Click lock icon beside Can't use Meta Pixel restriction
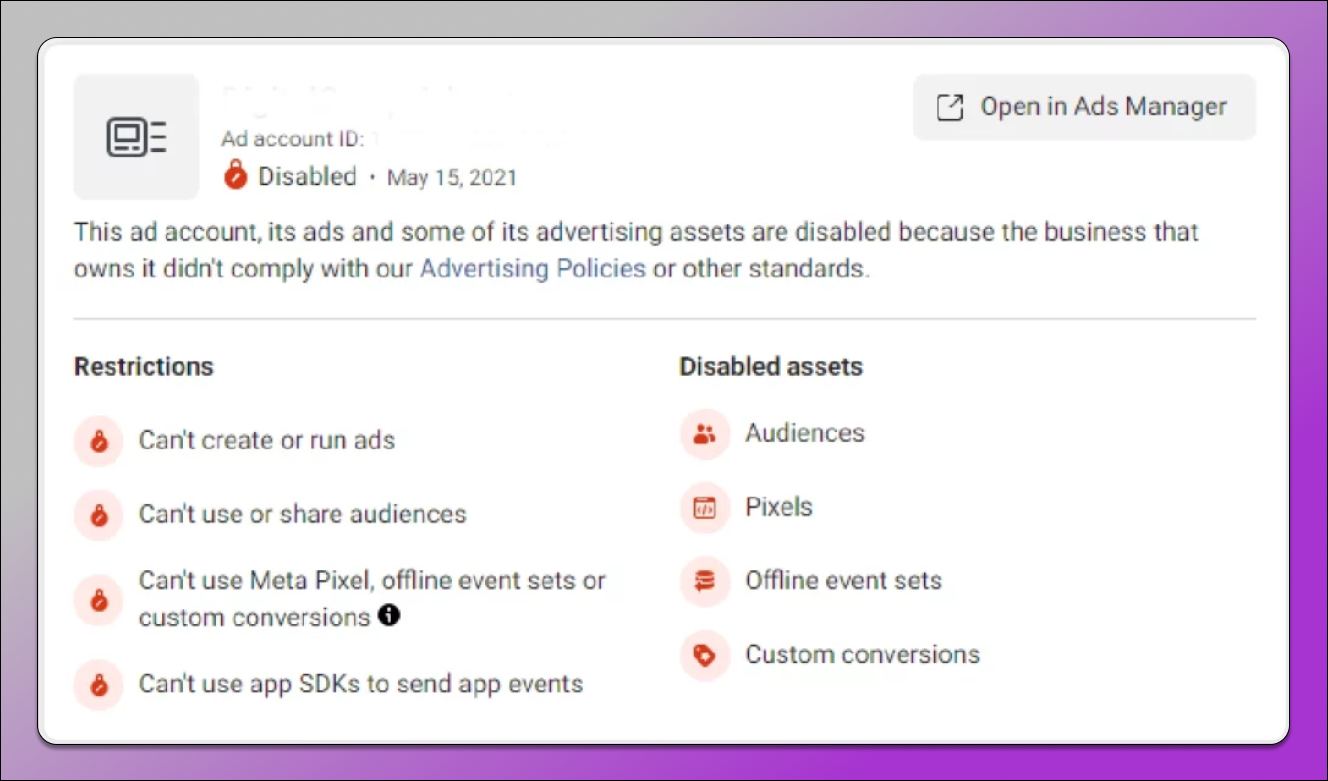Viewport: 1328px width, 781px height. point(99,600)
